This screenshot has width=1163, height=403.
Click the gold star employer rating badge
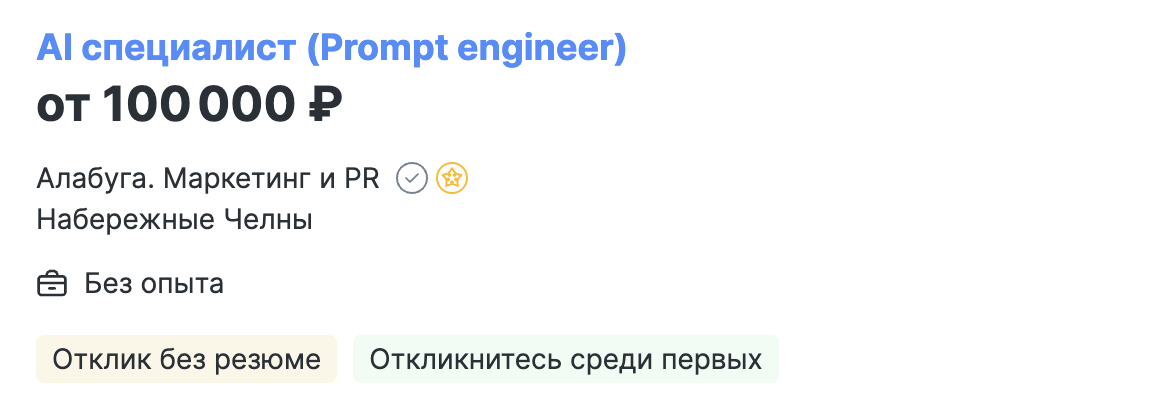tap(452, 179)
